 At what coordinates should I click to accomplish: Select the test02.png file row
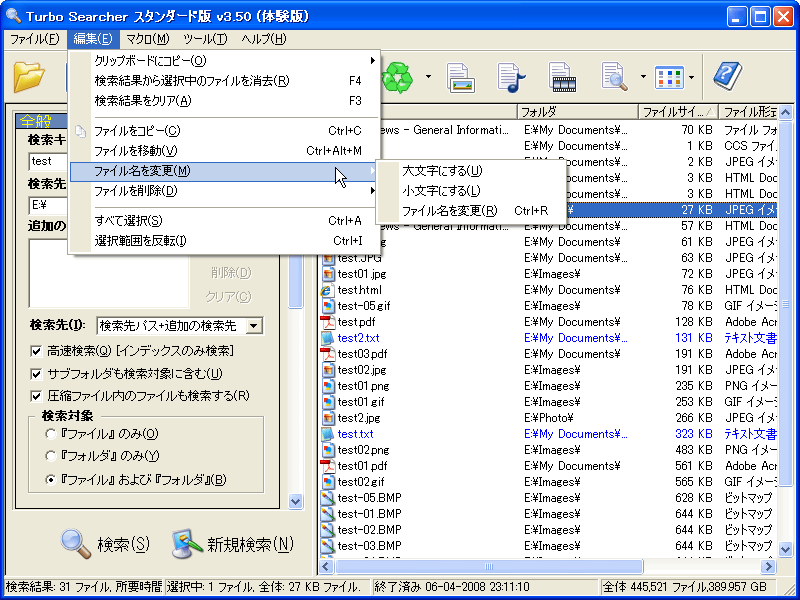coord(548,450)
